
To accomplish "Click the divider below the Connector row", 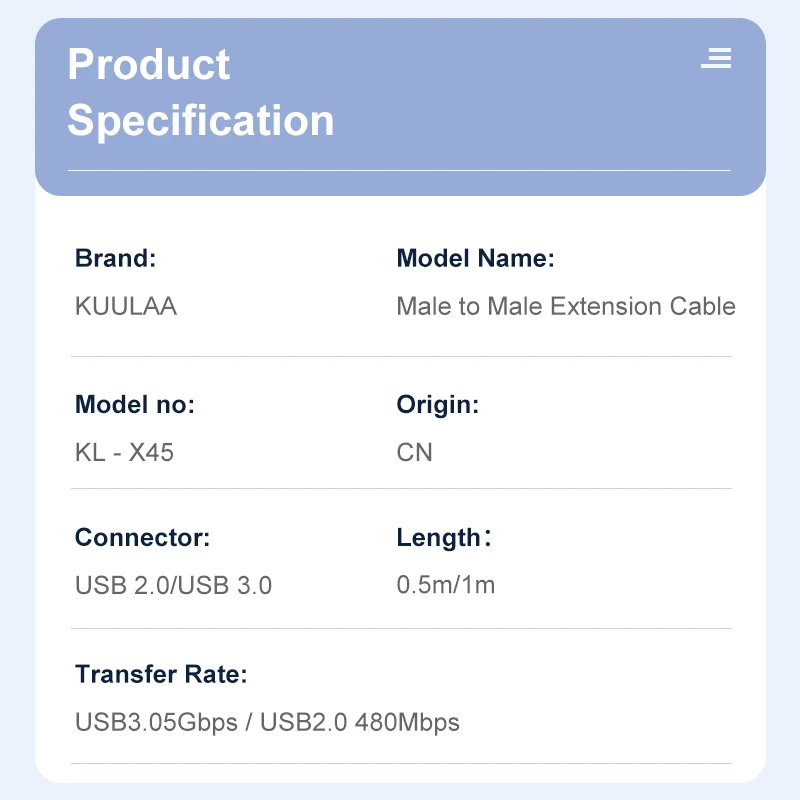I will tap(400, 628).
